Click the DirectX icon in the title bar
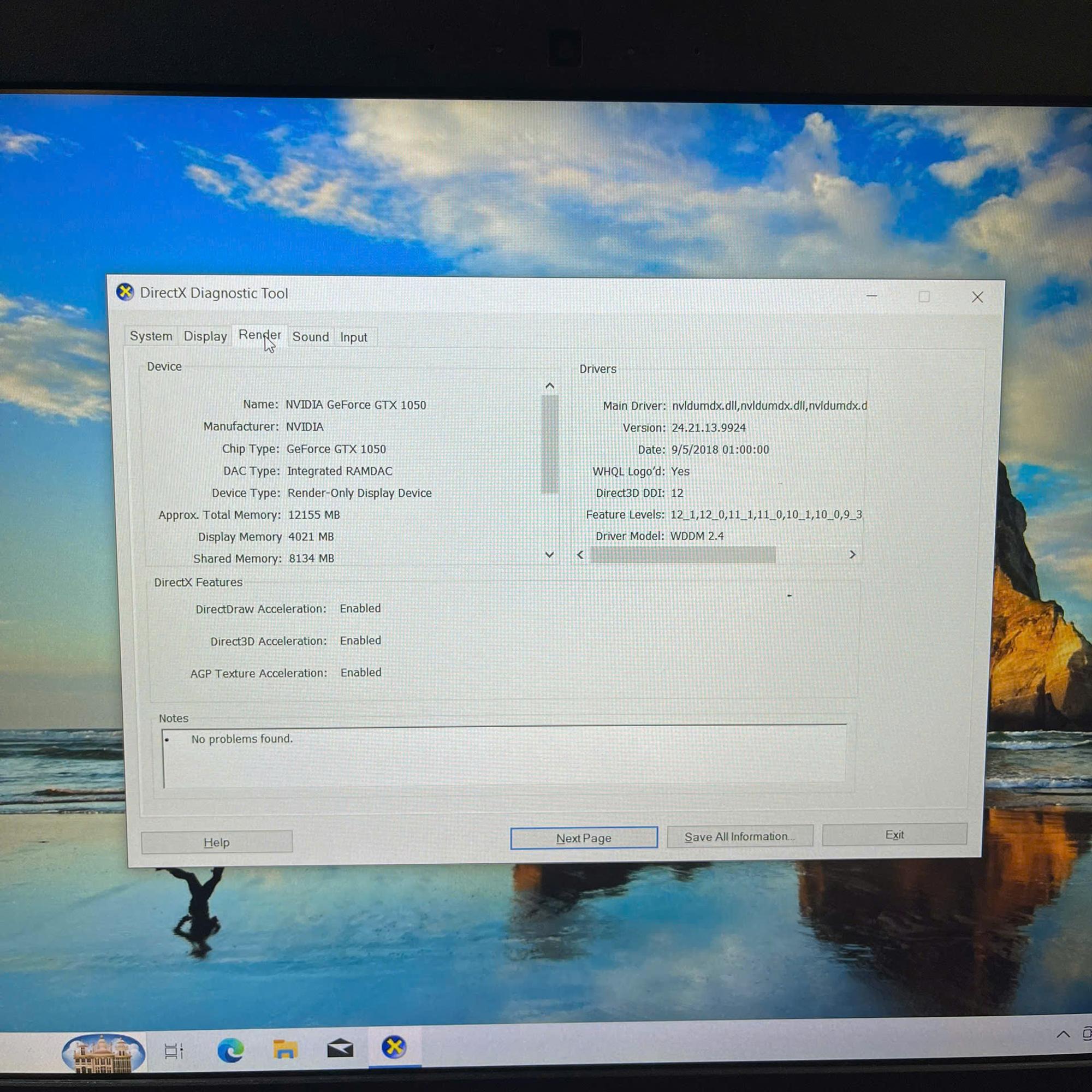Viewport: 1092px width, 1092px height. pos(125,292)
